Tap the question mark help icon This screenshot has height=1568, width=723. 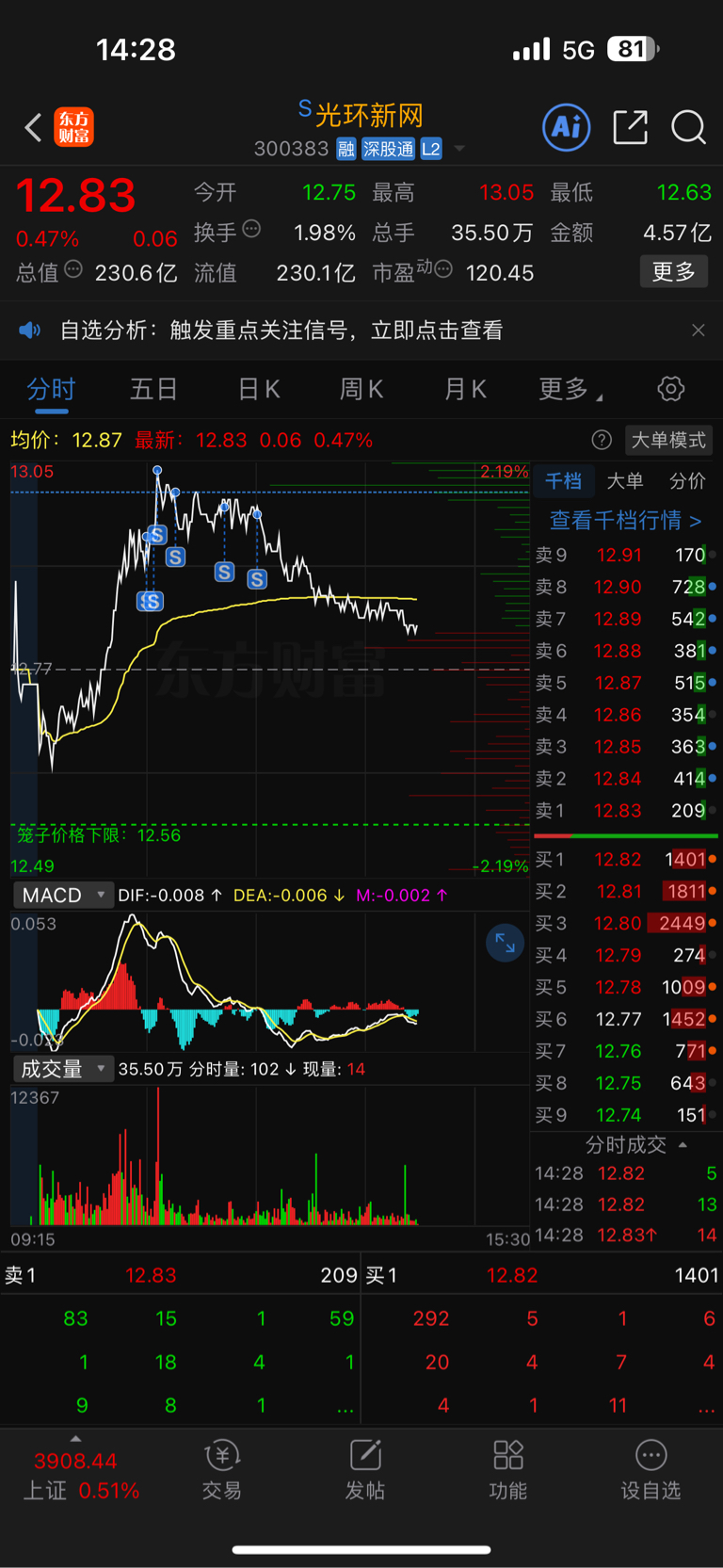pyautogui.click(x=602, y=440)
